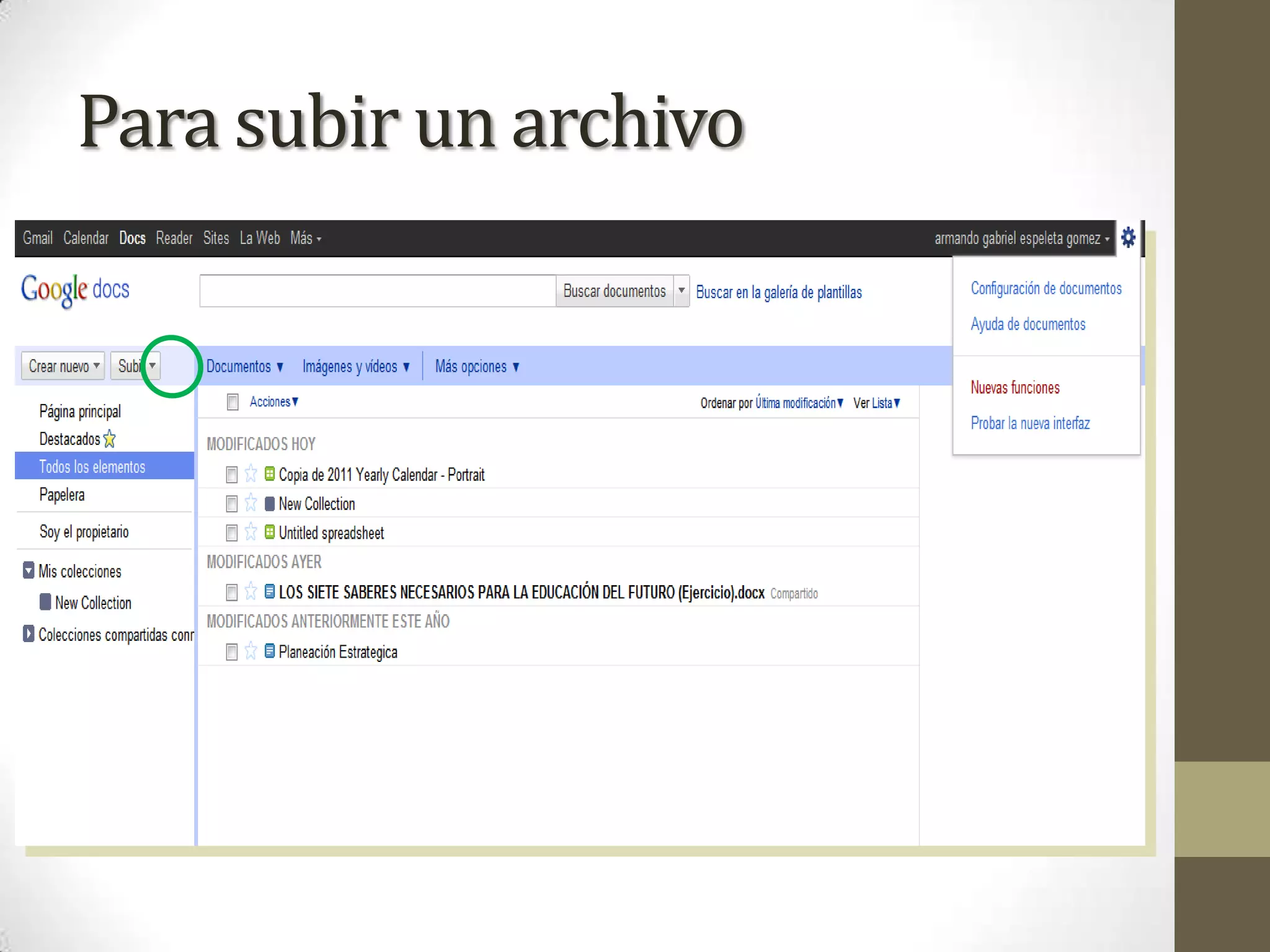Select Docs in the top navigation bar

[132, 238]
